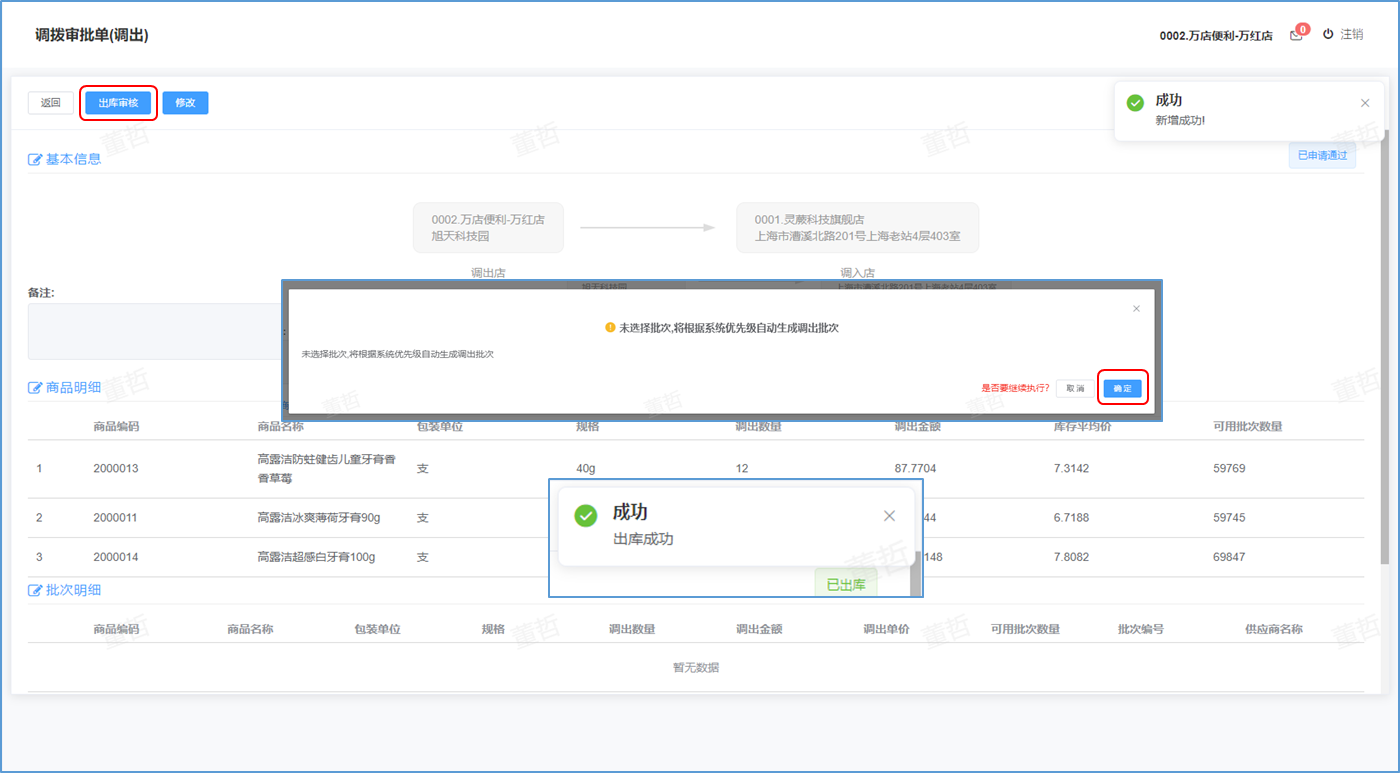Click the green check icon in 新增成功 toast
This screenshot has height=773, width=1400.
click(1135, 103)
